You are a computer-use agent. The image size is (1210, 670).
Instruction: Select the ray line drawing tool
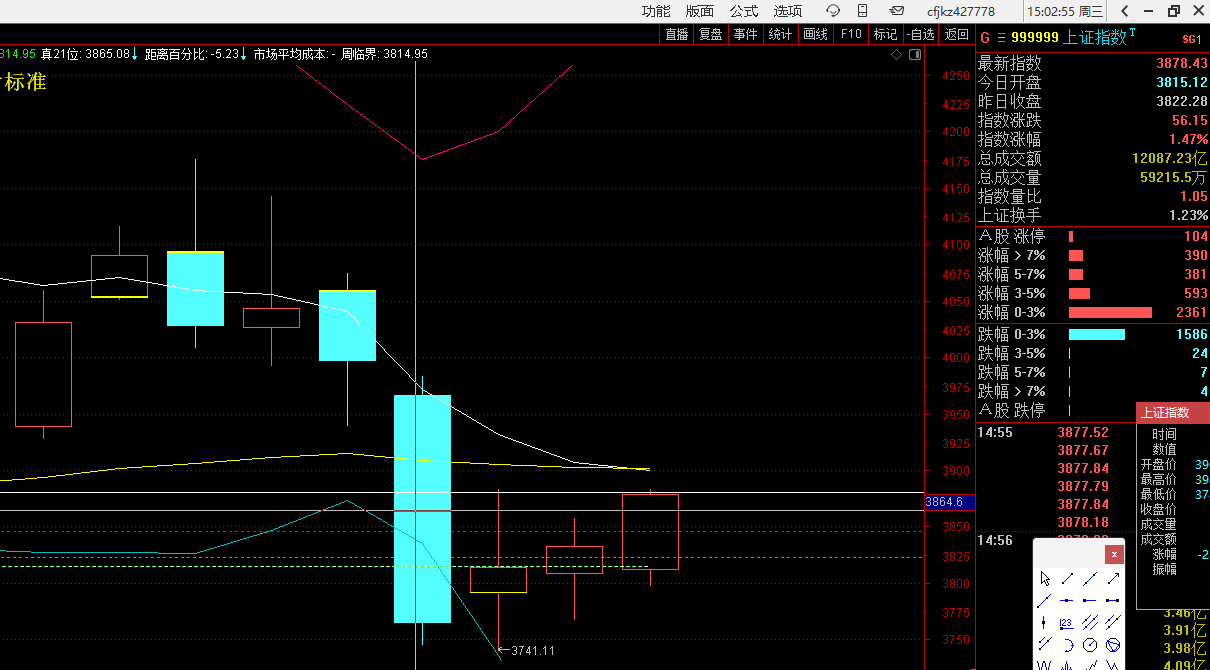(x=1044, y=600)
